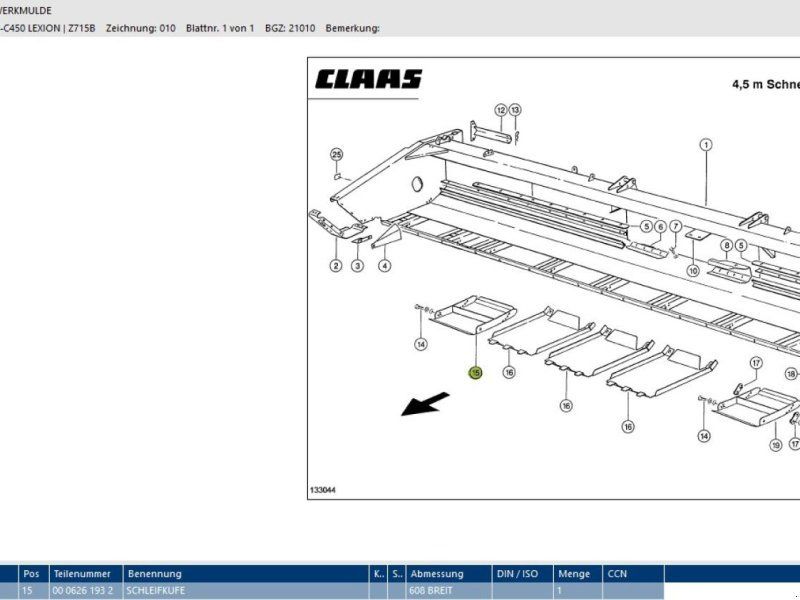This screenshot has height=600, width=800.
Task: Select callout 3 in the parts drawing
Action: pyautogui.click(x=358, y=266)
